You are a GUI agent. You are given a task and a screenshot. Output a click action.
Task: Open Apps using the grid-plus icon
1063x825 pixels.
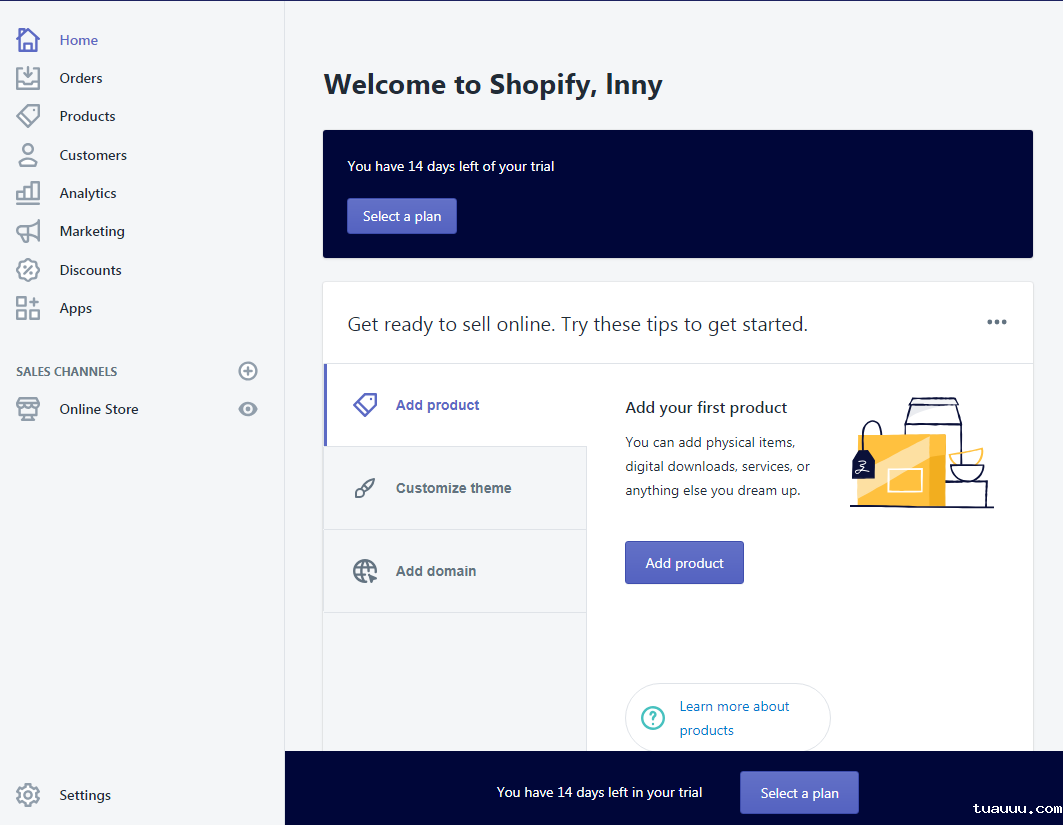(28, 308)
